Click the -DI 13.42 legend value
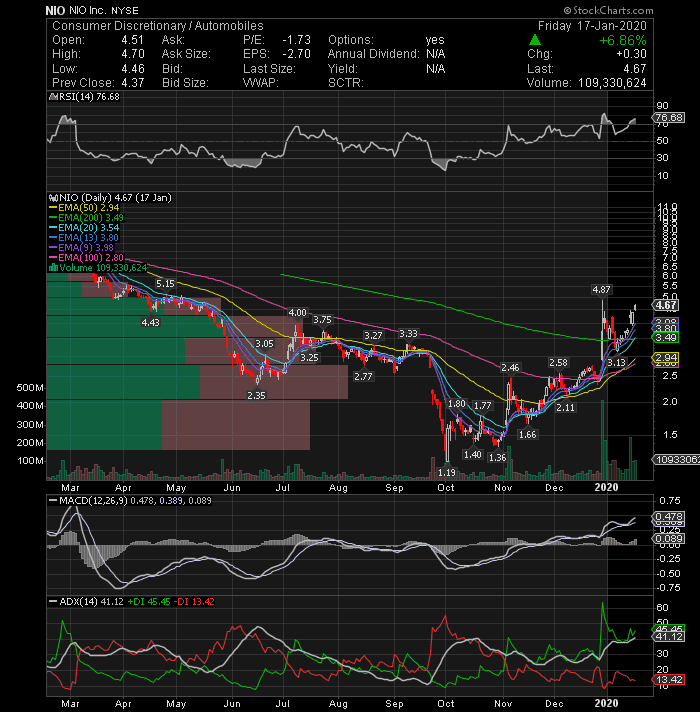The width and height of the screenshot is (700, 712). coord(195,602)
